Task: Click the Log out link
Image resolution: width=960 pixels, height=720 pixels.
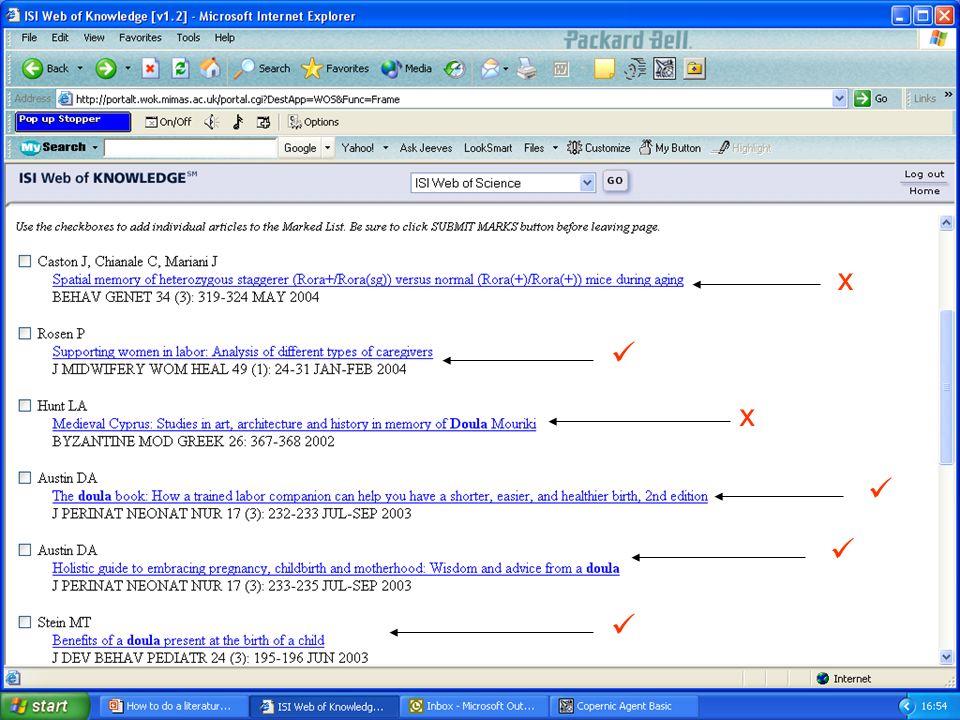Action: click(924, 174)
